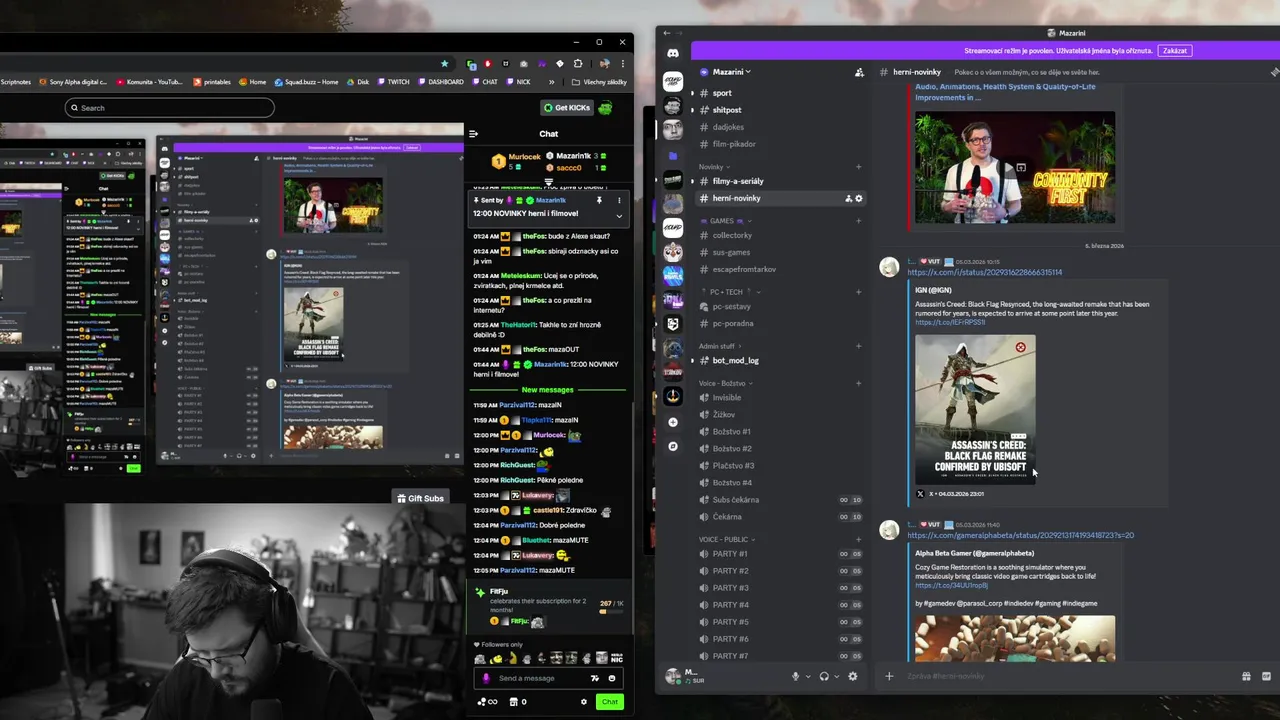Open NICK bookmark in bookmarks bar
This screenshot has height=720, width=1280.
tap(518, 82)
